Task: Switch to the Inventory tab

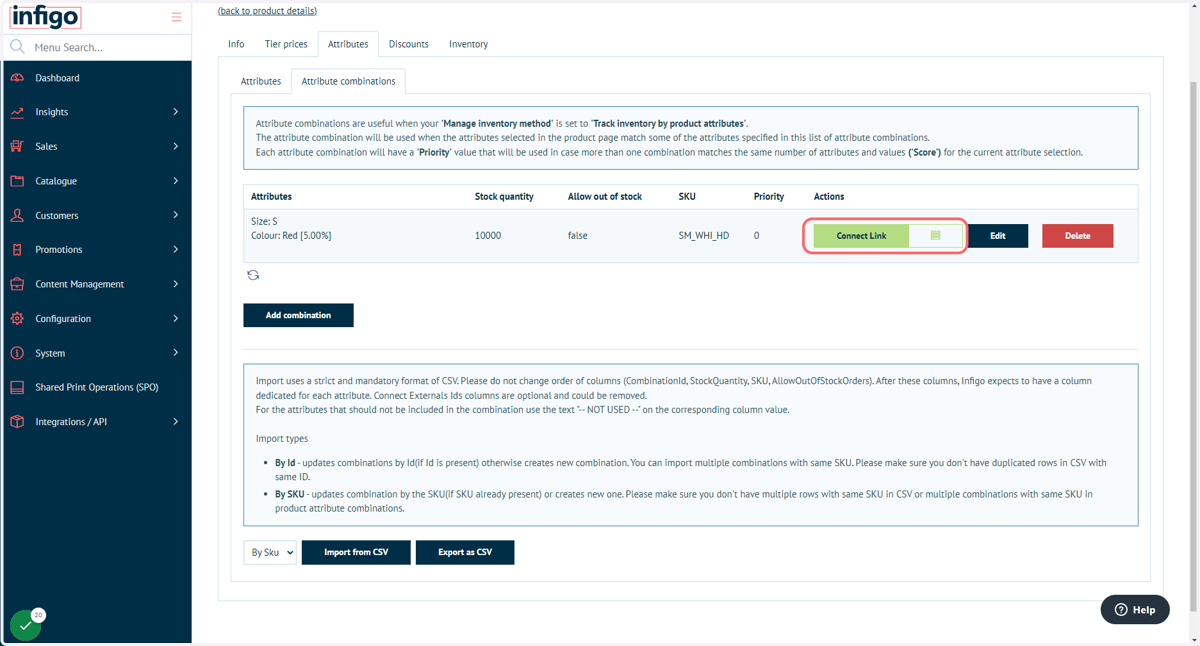Action: 468,44
